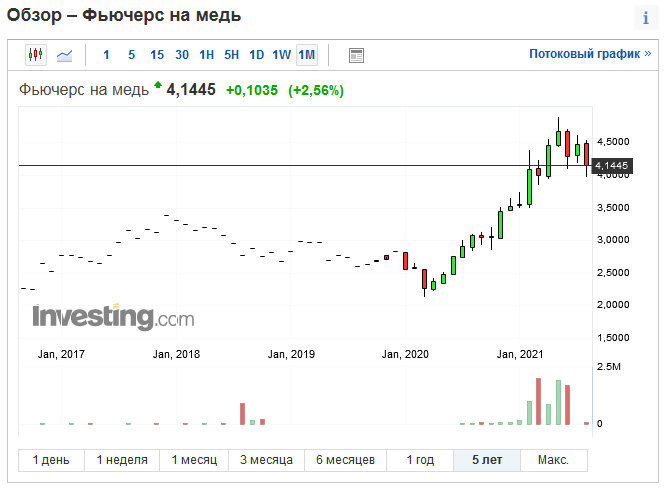Click the 1,5000 price axis label
670x489 pixels.
point(613,338)
